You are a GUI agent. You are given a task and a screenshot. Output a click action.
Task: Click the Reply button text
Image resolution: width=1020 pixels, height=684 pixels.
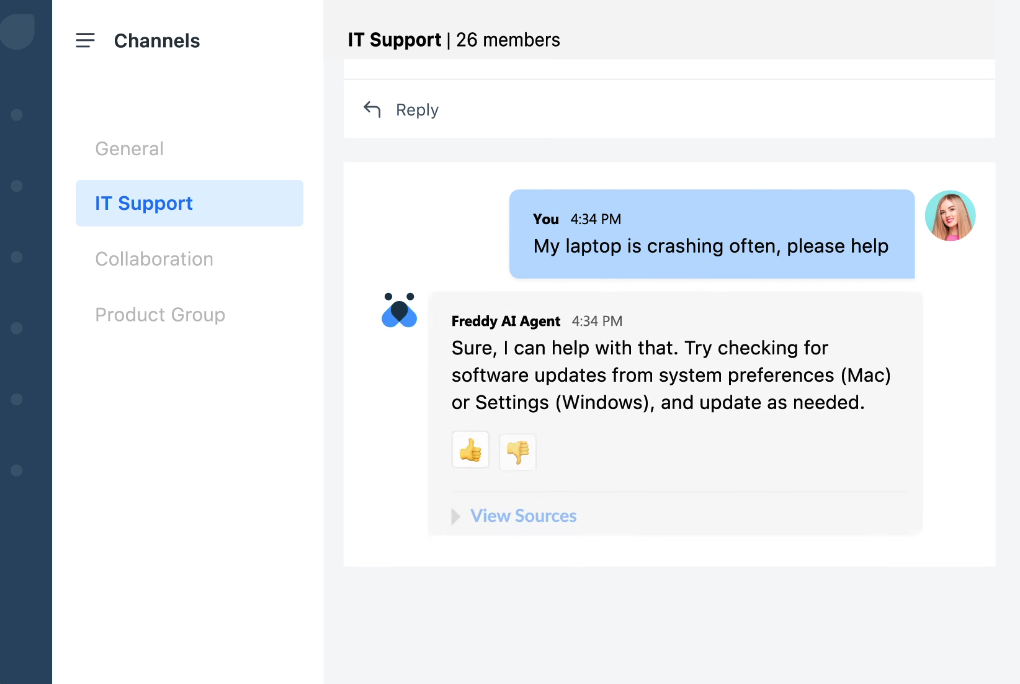click(417, 110)
